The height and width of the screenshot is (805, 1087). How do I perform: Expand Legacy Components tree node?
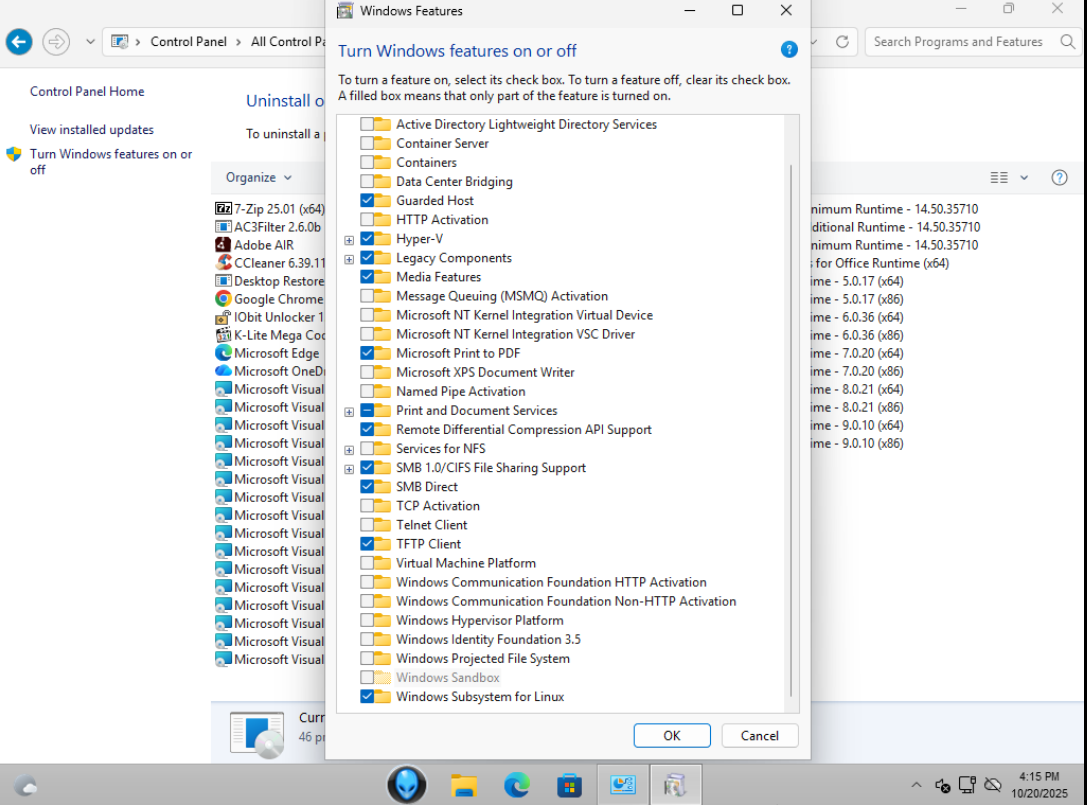(349, 259)
